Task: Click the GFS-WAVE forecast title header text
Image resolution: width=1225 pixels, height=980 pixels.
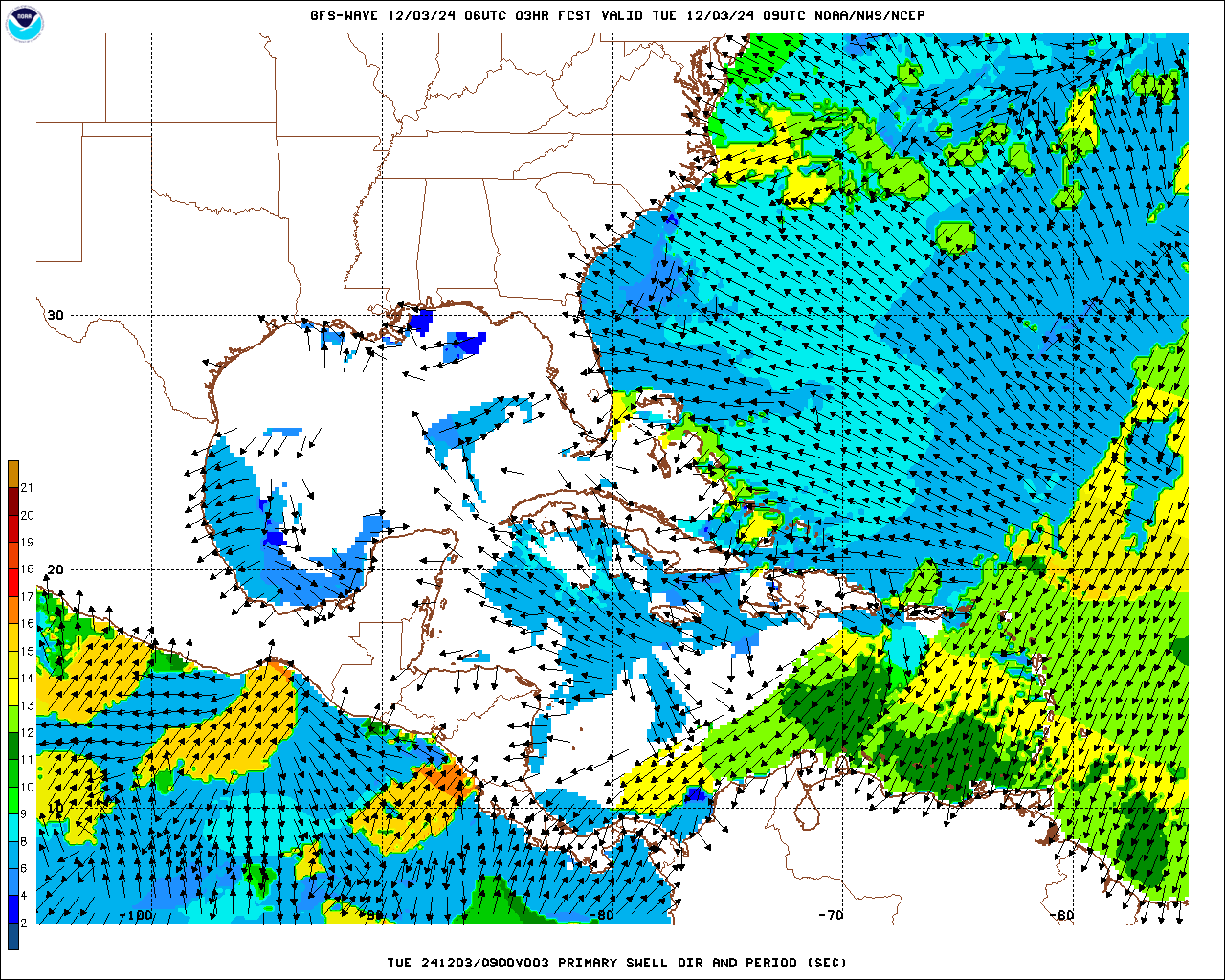Action: [617, 15]
